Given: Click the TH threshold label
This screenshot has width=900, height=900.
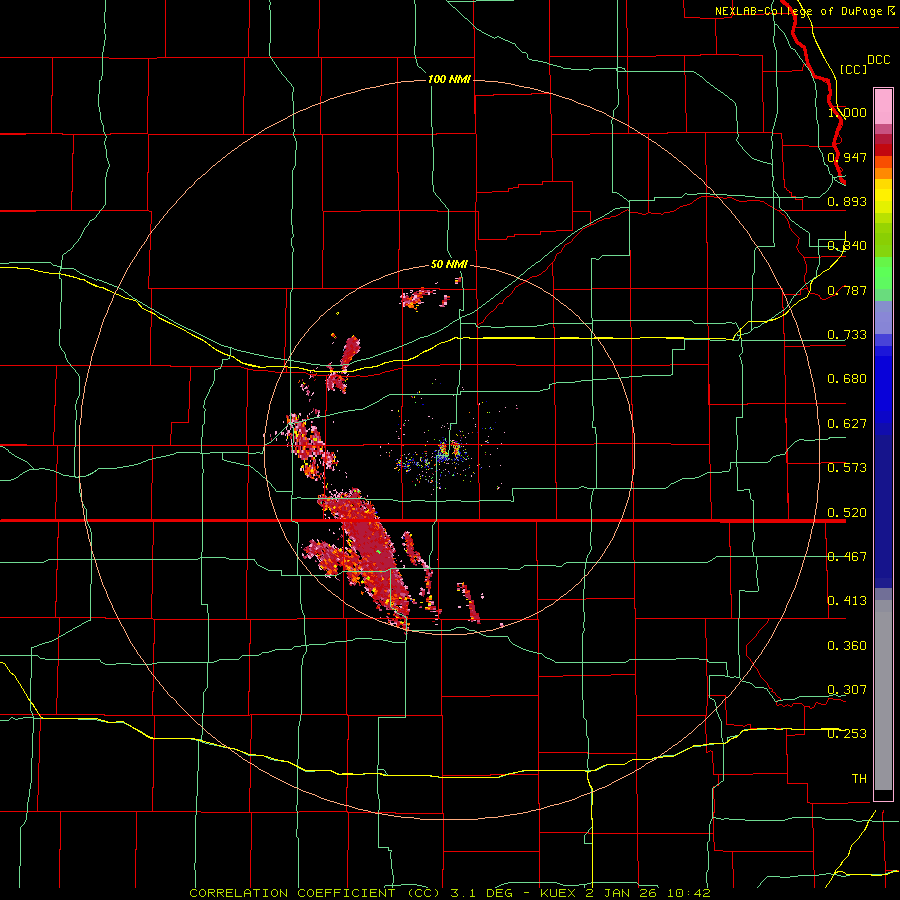Looking at the screenshot, I should click(x=859, y=779).
